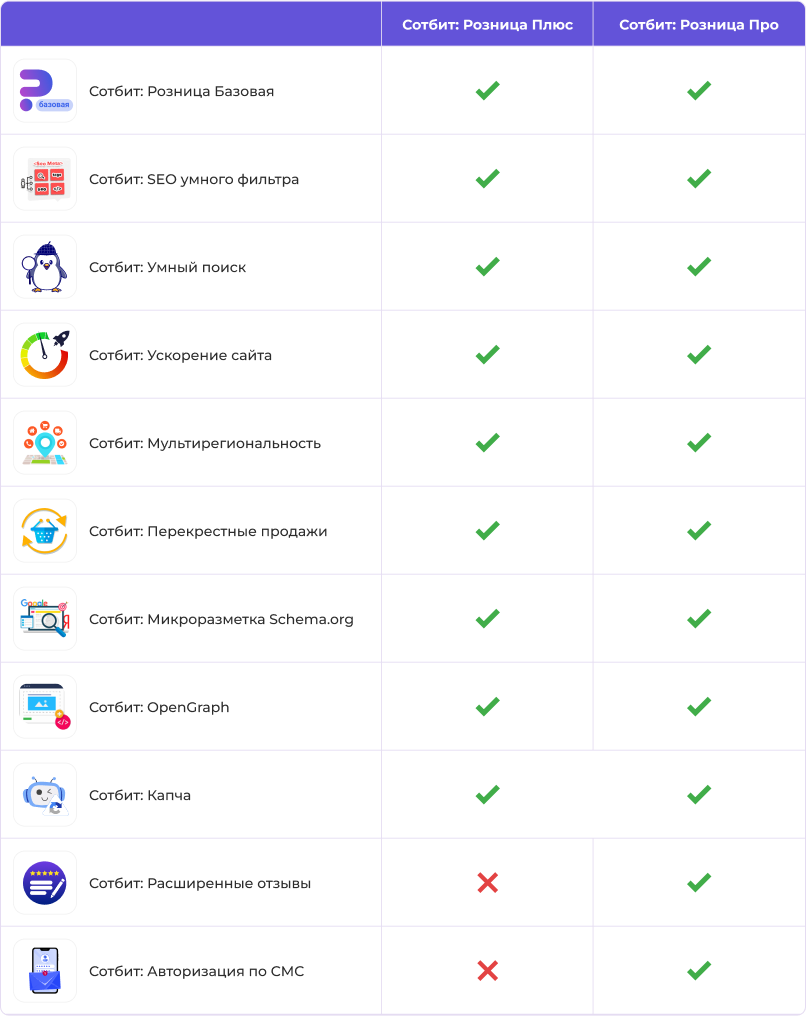Click the basket Перекрестные продажи icon
Viewport: 806px width, 1016px height.
point(45,531)
